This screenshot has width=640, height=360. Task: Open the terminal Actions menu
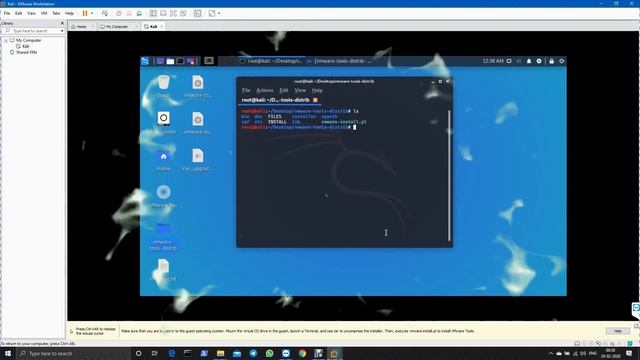264,90
